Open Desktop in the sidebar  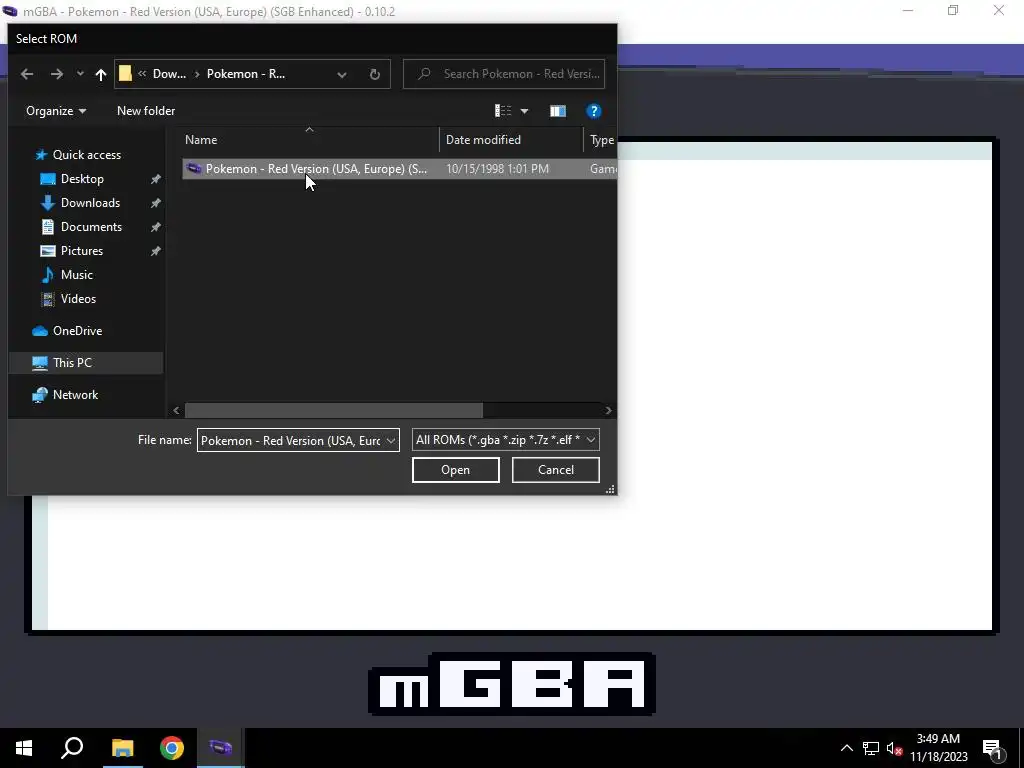(82, 179)
